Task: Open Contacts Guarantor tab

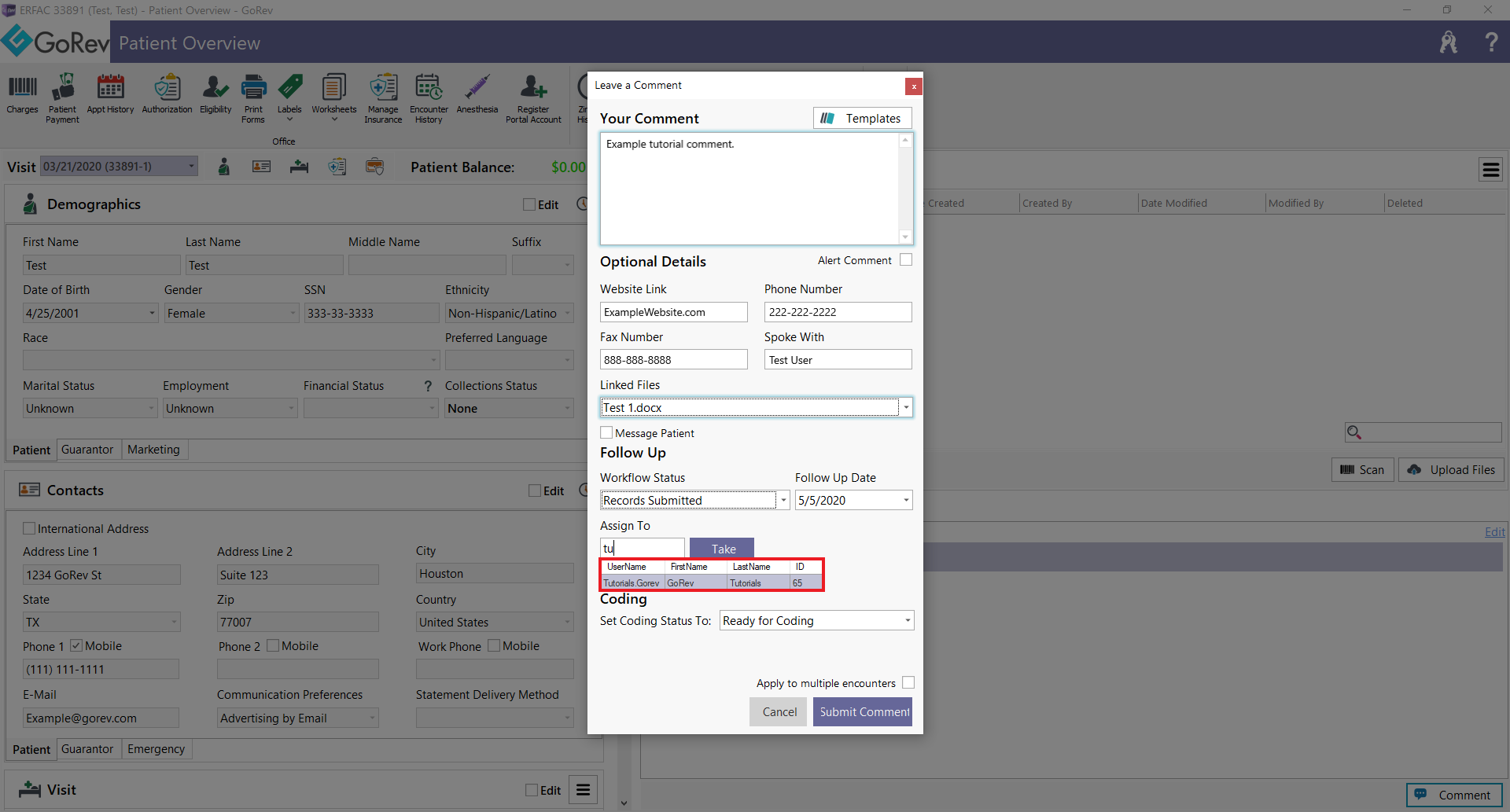Action: point(87,749)
